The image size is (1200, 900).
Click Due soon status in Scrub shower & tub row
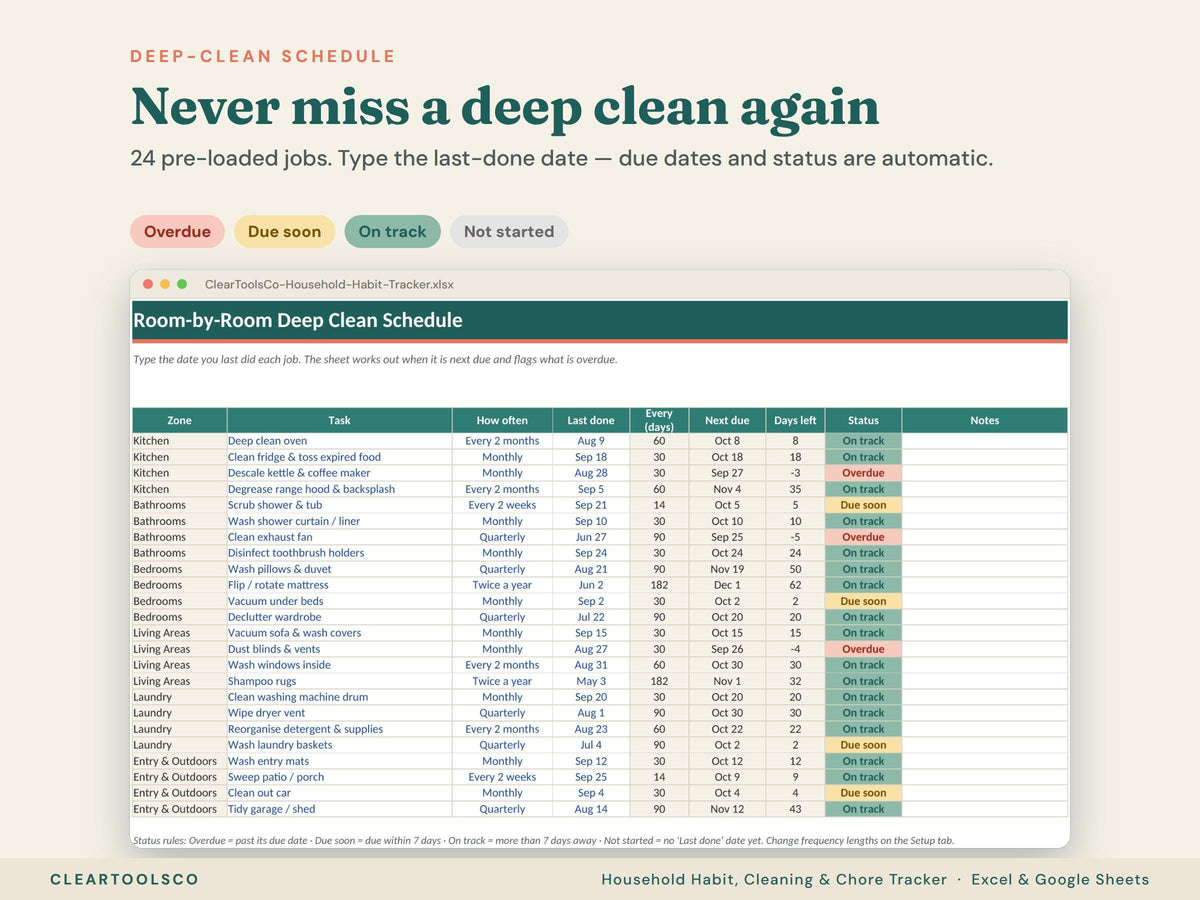(x=863, y=505)
